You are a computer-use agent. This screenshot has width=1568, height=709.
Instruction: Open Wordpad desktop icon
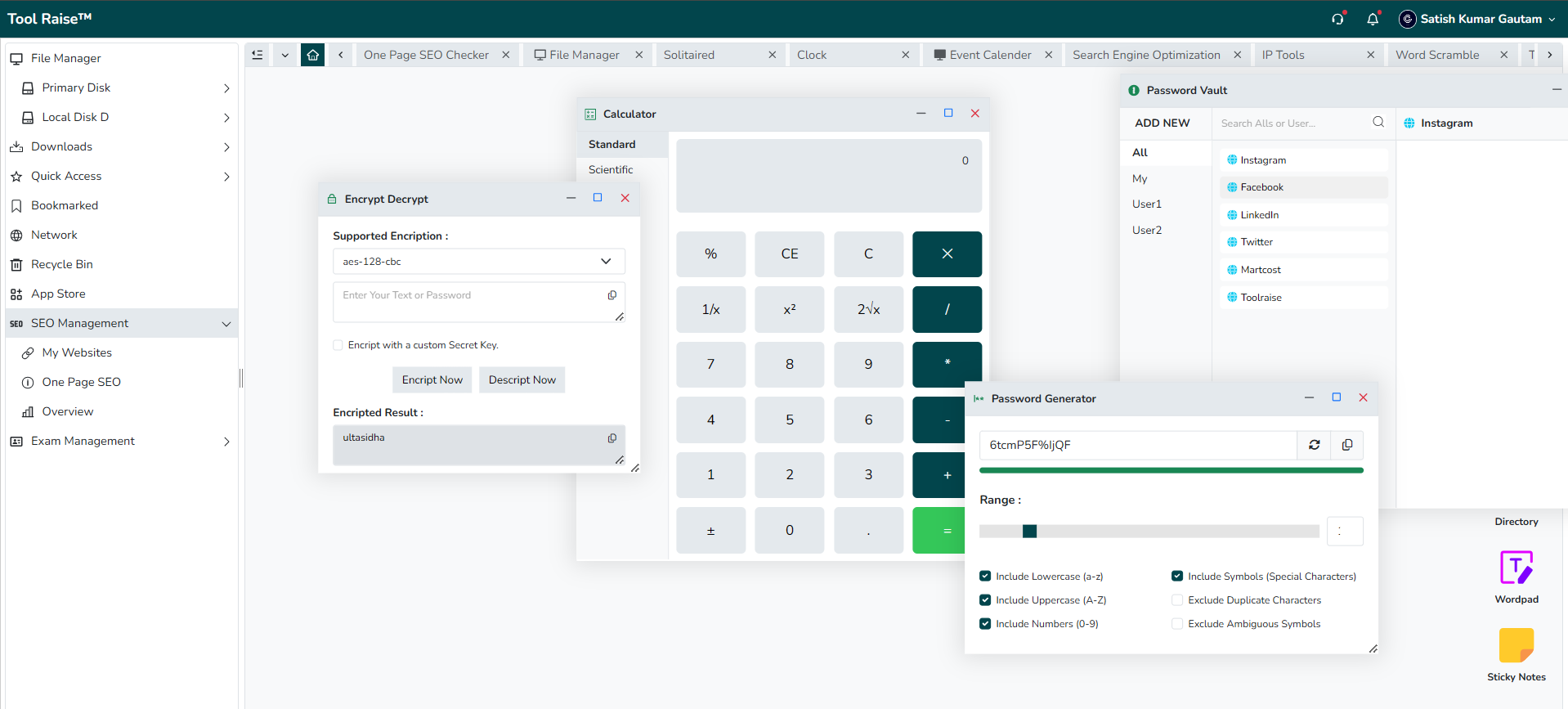pyautogui.click(x=1516, y=577)
